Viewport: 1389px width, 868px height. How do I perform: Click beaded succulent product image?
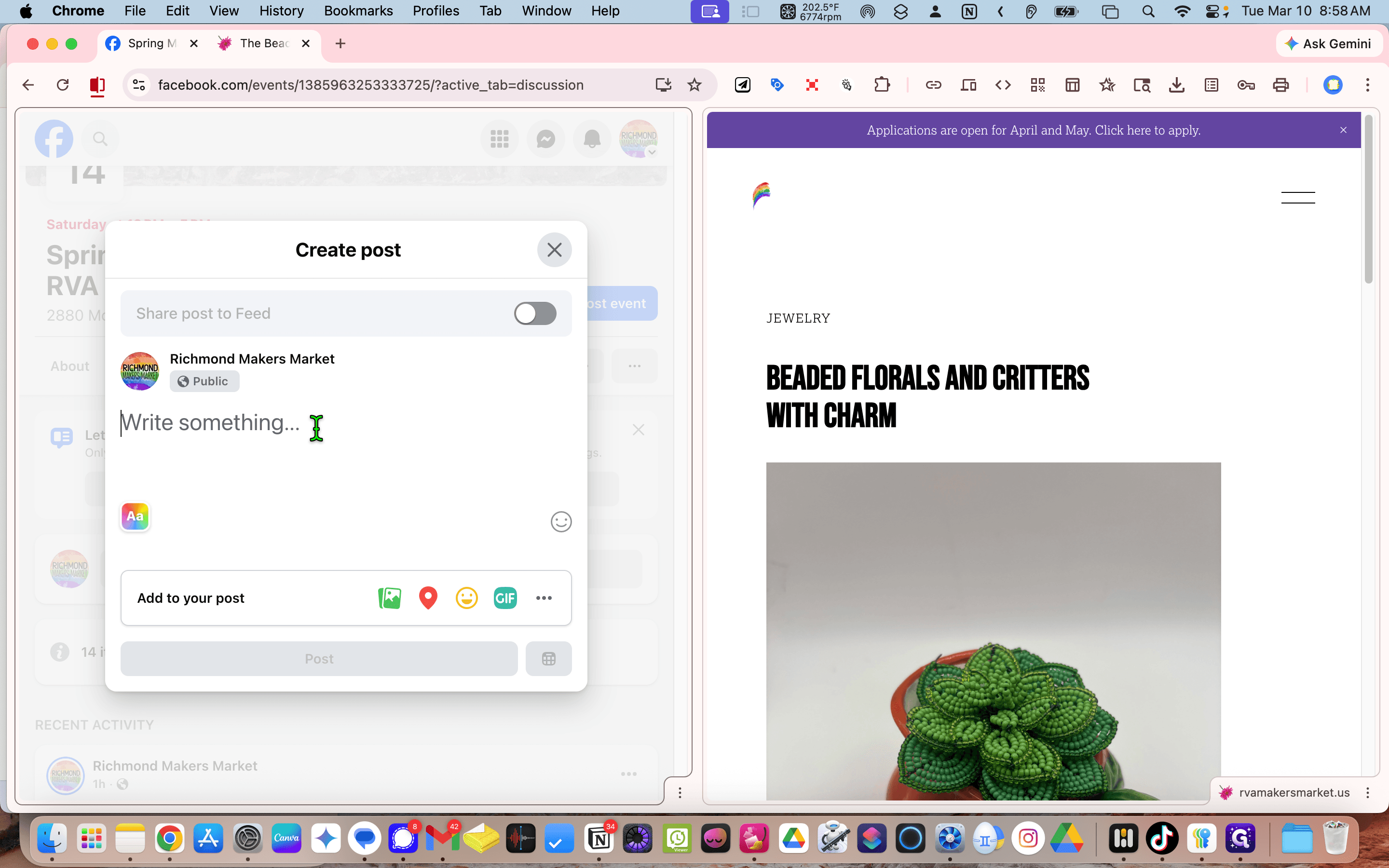coord(993,631)
